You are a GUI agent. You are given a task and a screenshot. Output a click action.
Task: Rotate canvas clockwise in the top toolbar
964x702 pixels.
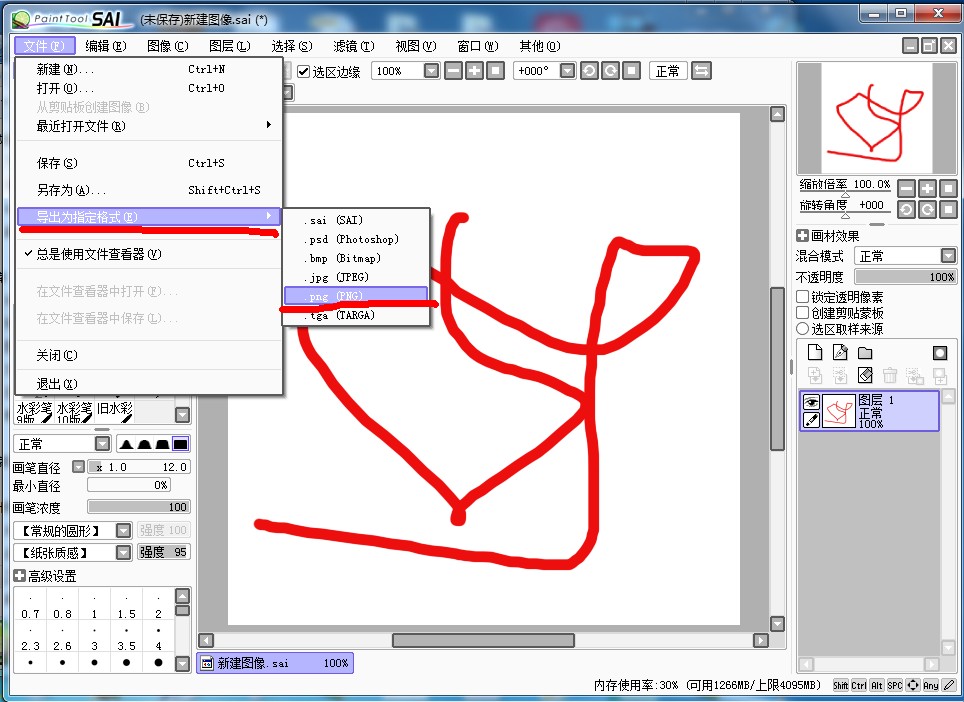[x=610, y=71]
